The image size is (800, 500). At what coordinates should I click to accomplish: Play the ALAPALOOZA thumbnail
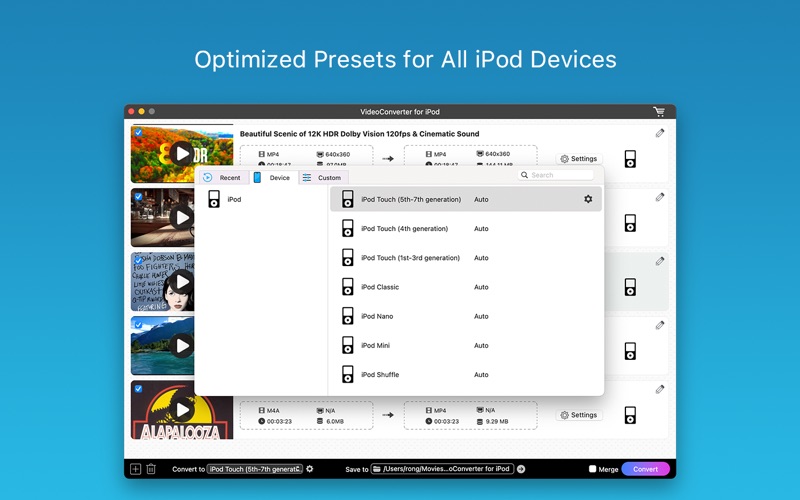pyautogui.click(x=182, y=410)
